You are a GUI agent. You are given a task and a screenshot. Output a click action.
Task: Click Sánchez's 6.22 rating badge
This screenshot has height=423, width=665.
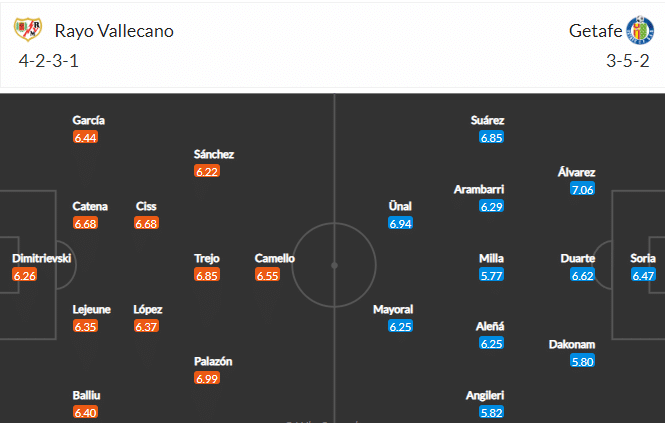[x=207, y=171]
